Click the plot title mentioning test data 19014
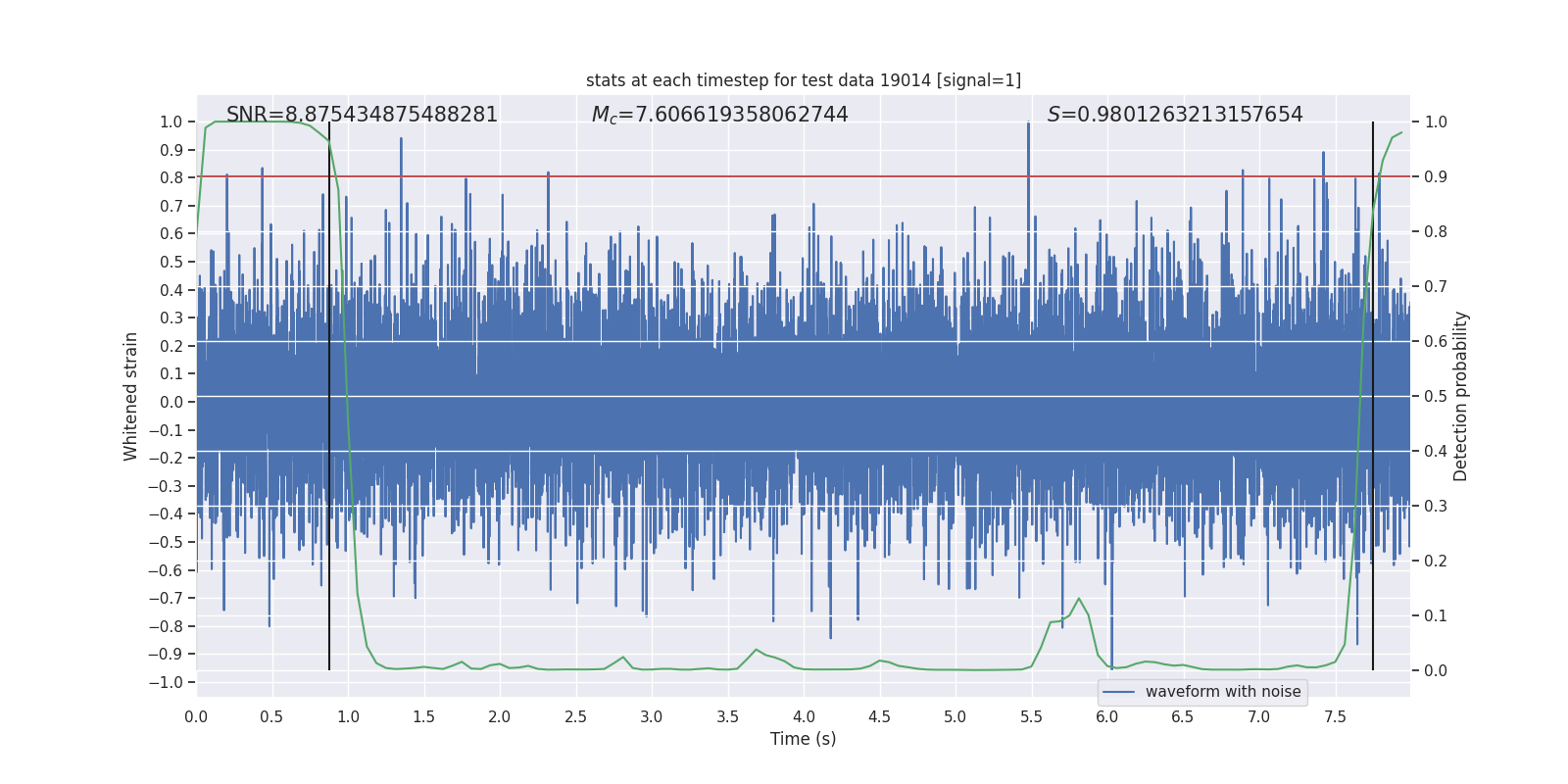 pyautogui.click(x=803, y=80)
